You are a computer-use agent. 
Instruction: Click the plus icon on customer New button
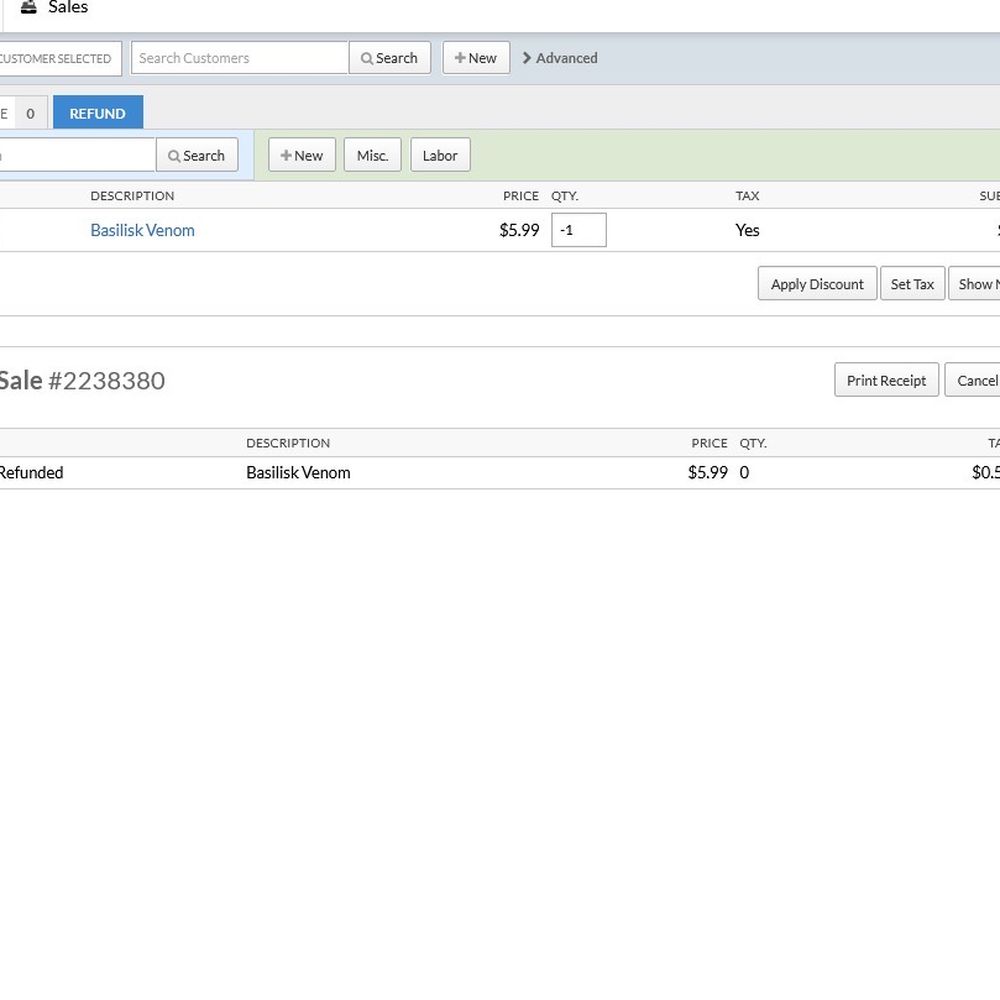coord(460,58)
